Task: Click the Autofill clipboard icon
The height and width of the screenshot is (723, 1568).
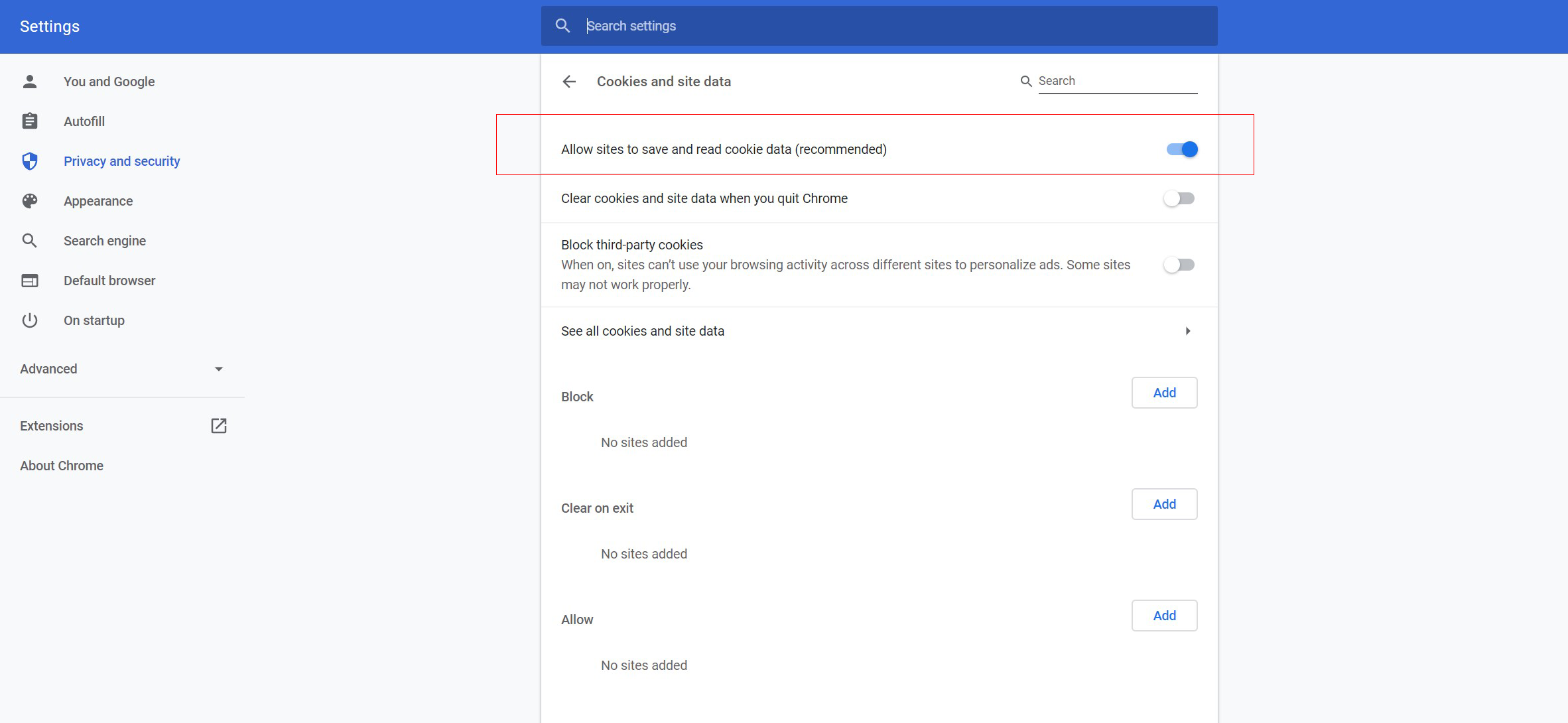Action: click(x=29, y=121)
